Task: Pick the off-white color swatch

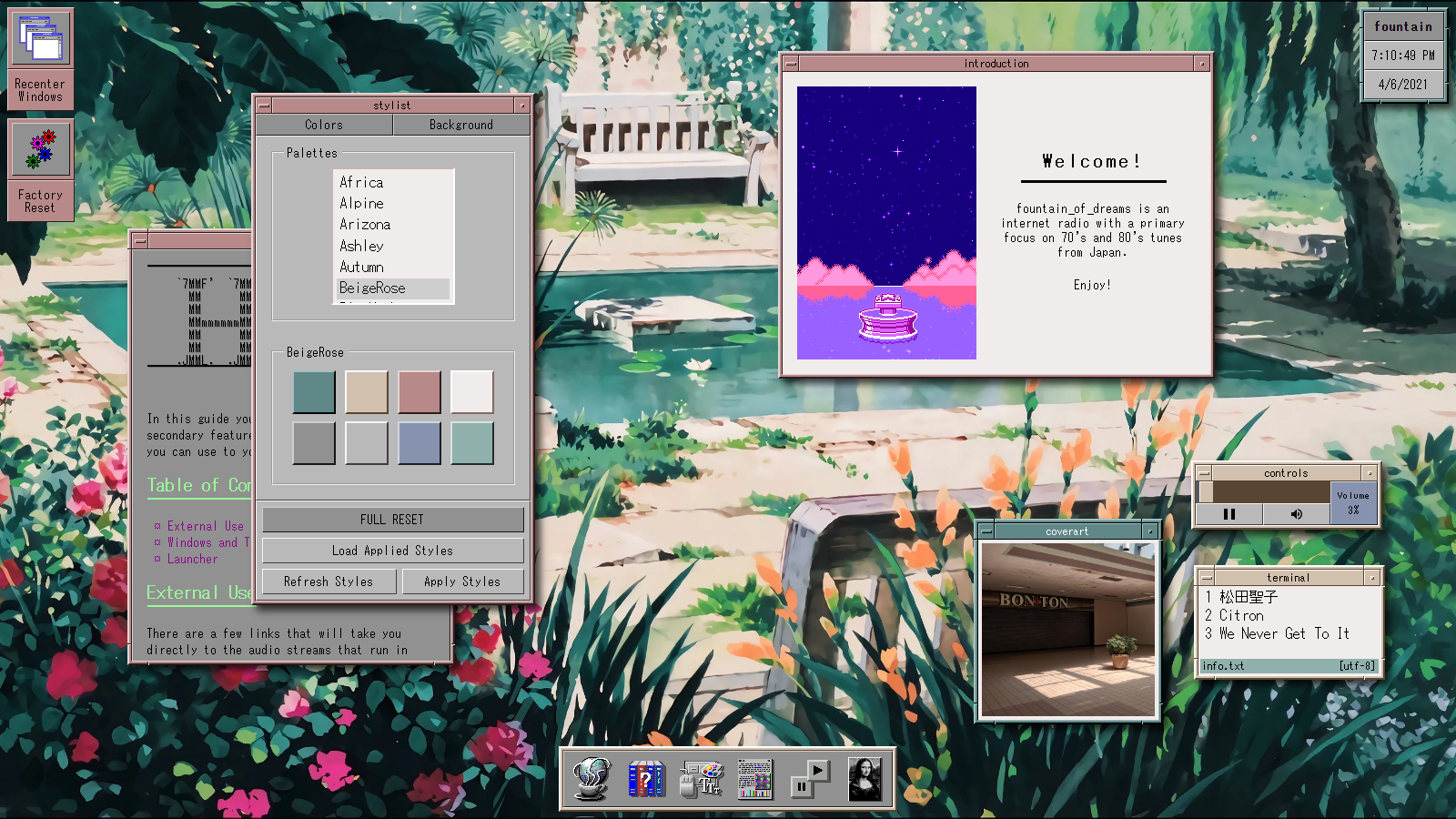Action: tap(472, 392)
